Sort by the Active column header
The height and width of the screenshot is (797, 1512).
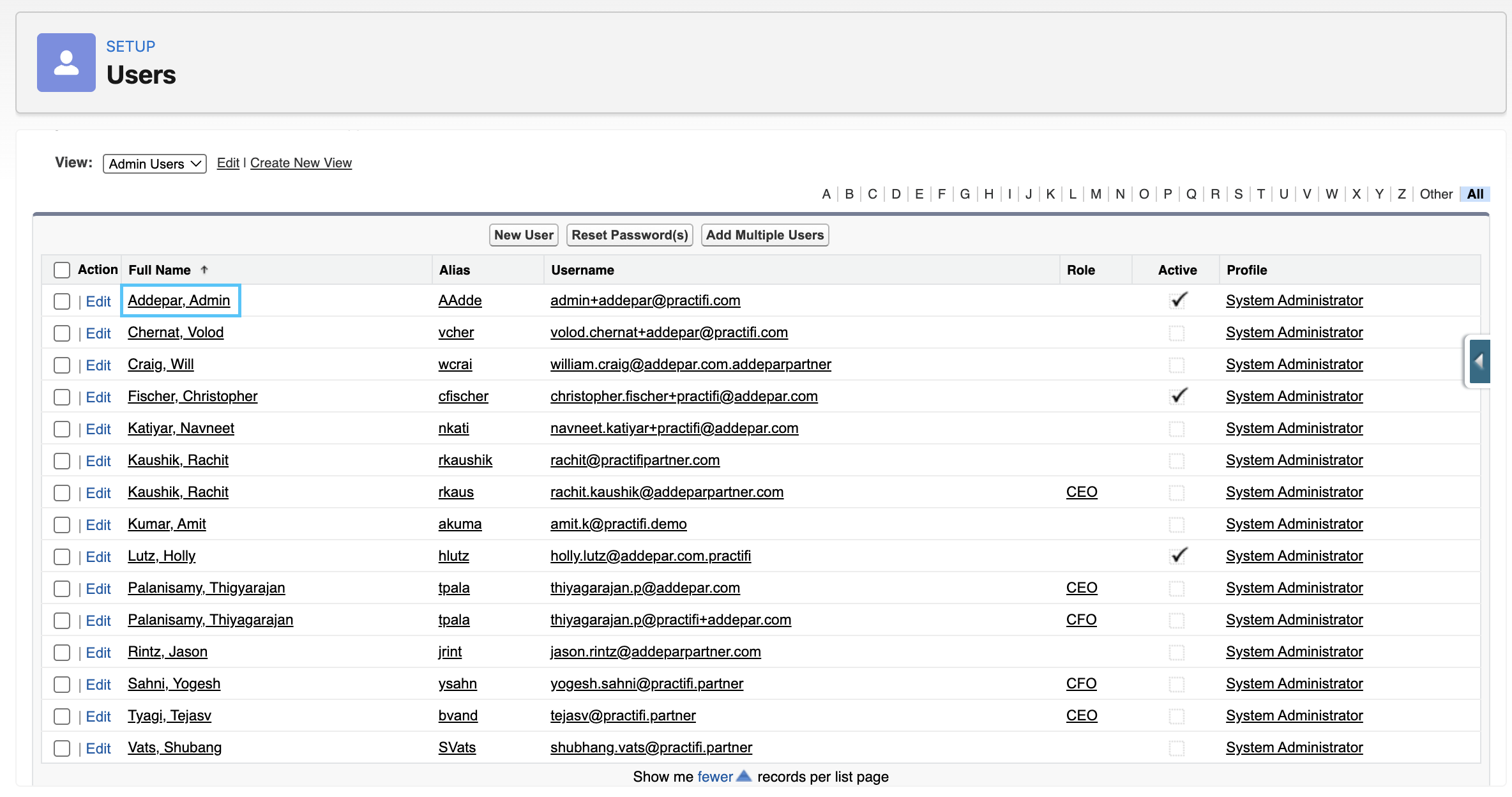(1177, 270)
